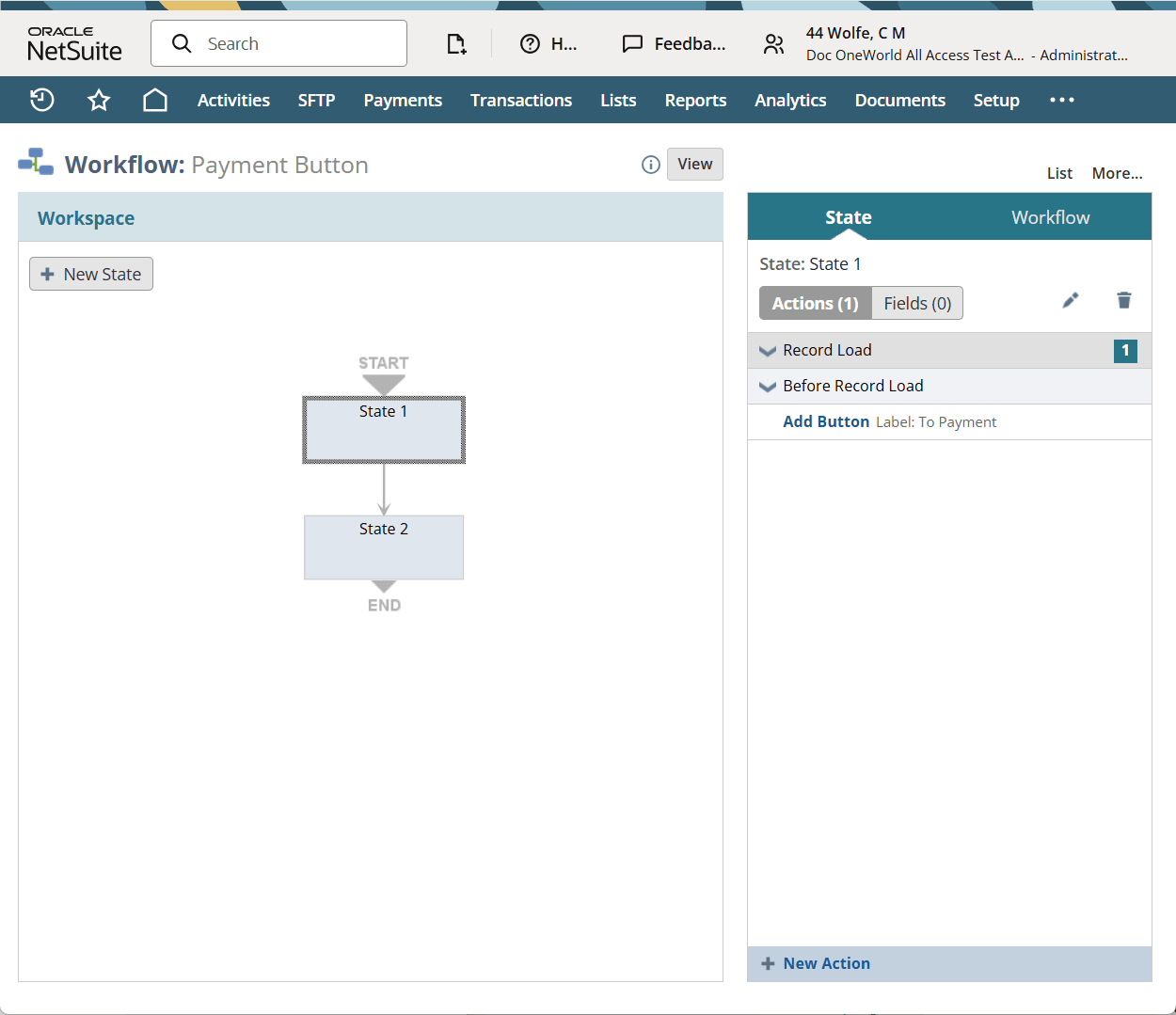Click the Workspace panel header
The height and width of the screenshot is (1015, 1176).
pyautogui.click(x=371, y=217)
